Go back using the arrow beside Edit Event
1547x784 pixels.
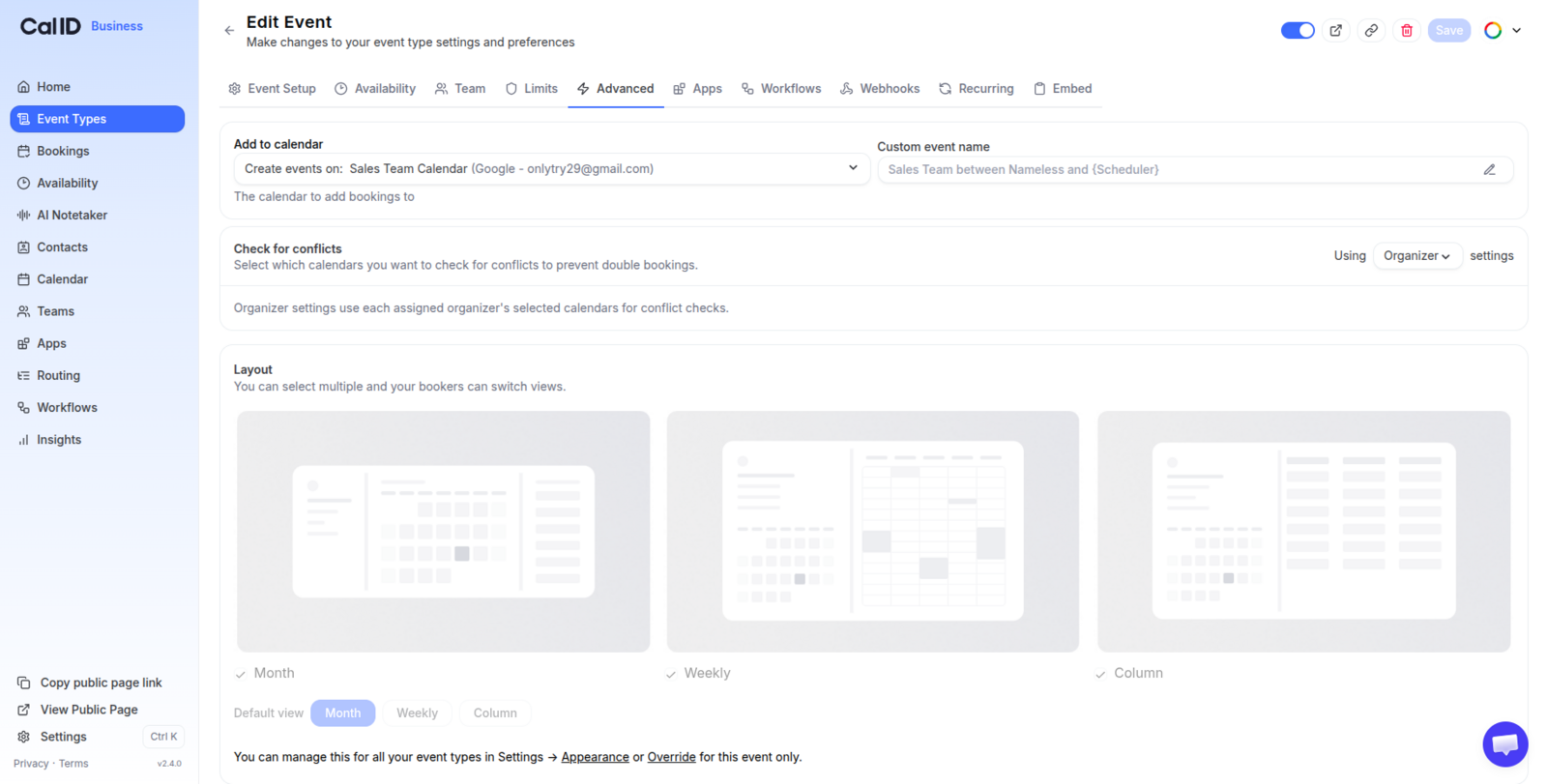click(x=229, y=31)
